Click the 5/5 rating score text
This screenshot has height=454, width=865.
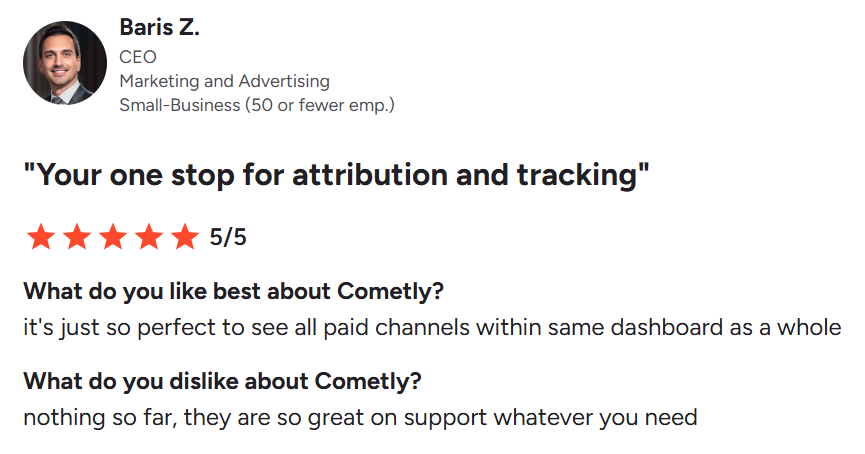coord(228,237)
